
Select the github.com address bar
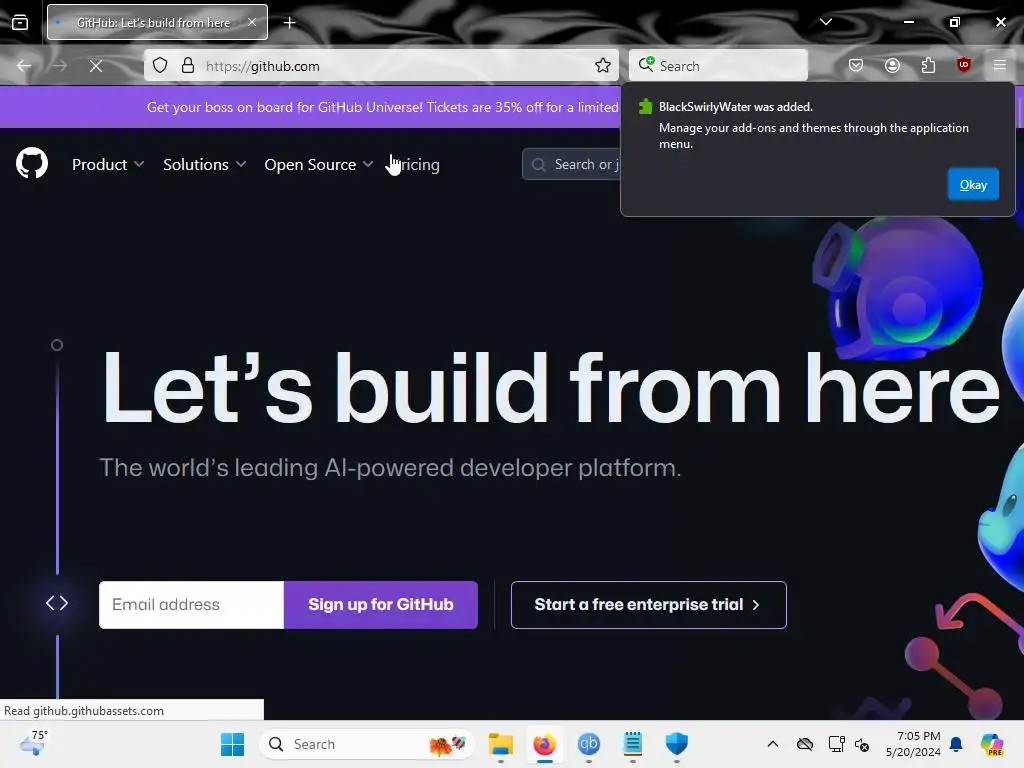381,65
